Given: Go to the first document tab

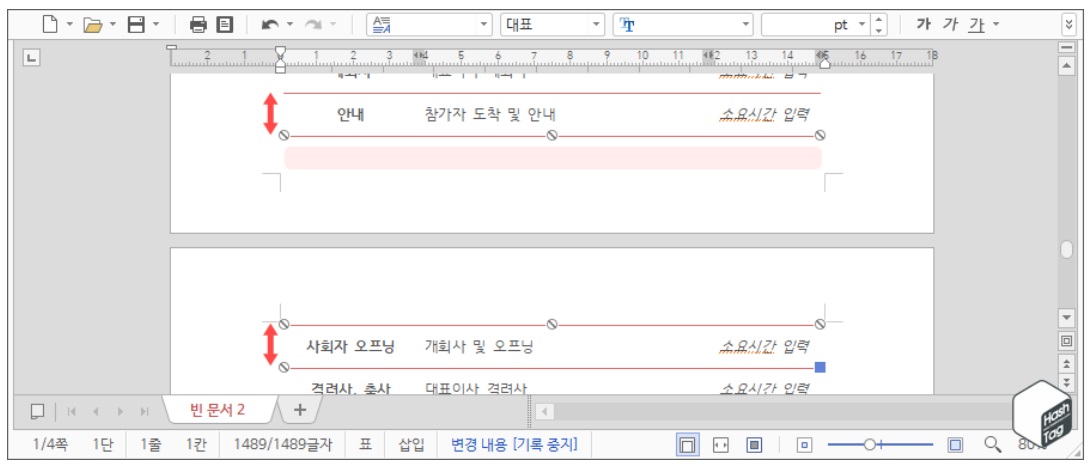Looking at the screenshot, I should click(71, 411).
